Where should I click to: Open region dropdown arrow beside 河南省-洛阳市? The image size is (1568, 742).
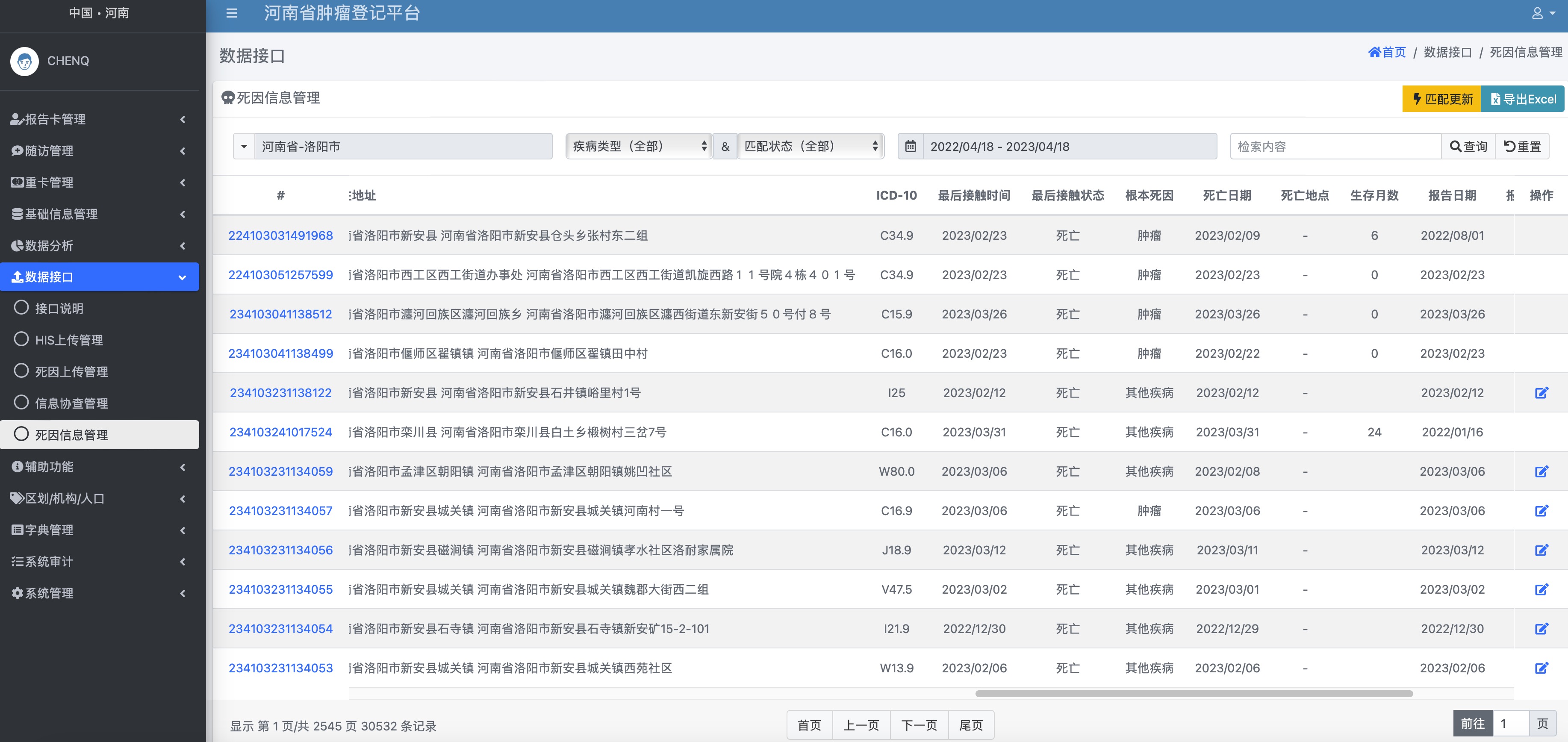[x=244, y=147]
